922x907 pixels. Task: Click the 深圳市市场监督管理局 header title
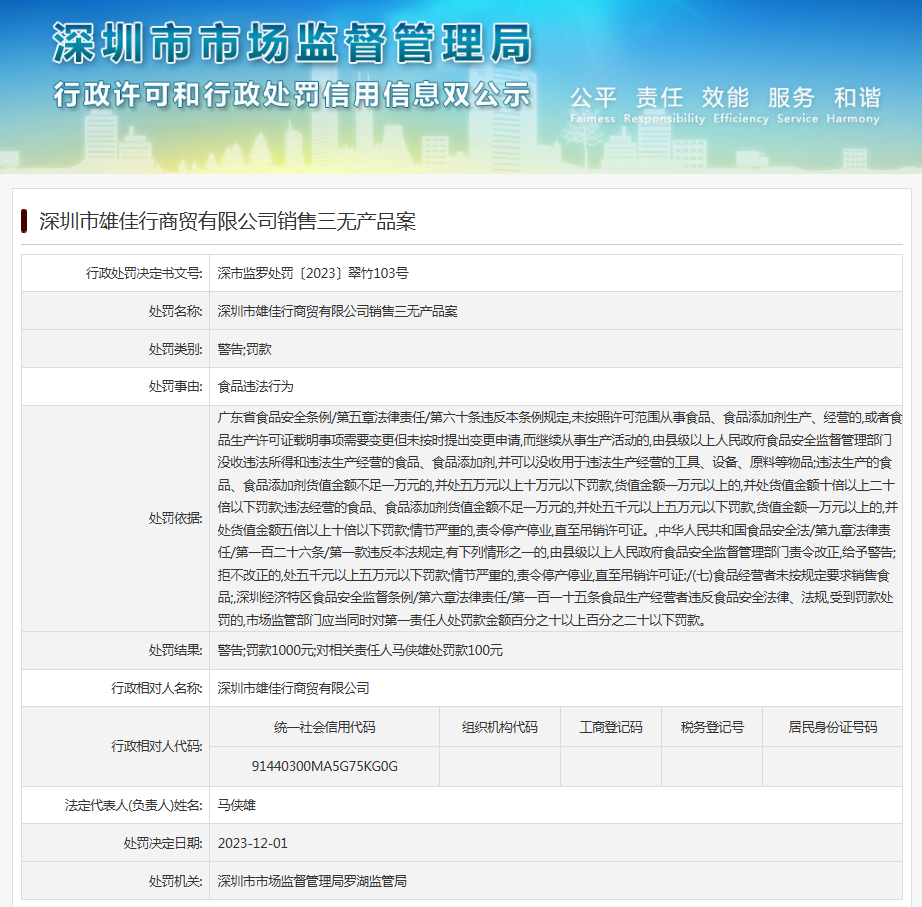click(x=292, y=43)
